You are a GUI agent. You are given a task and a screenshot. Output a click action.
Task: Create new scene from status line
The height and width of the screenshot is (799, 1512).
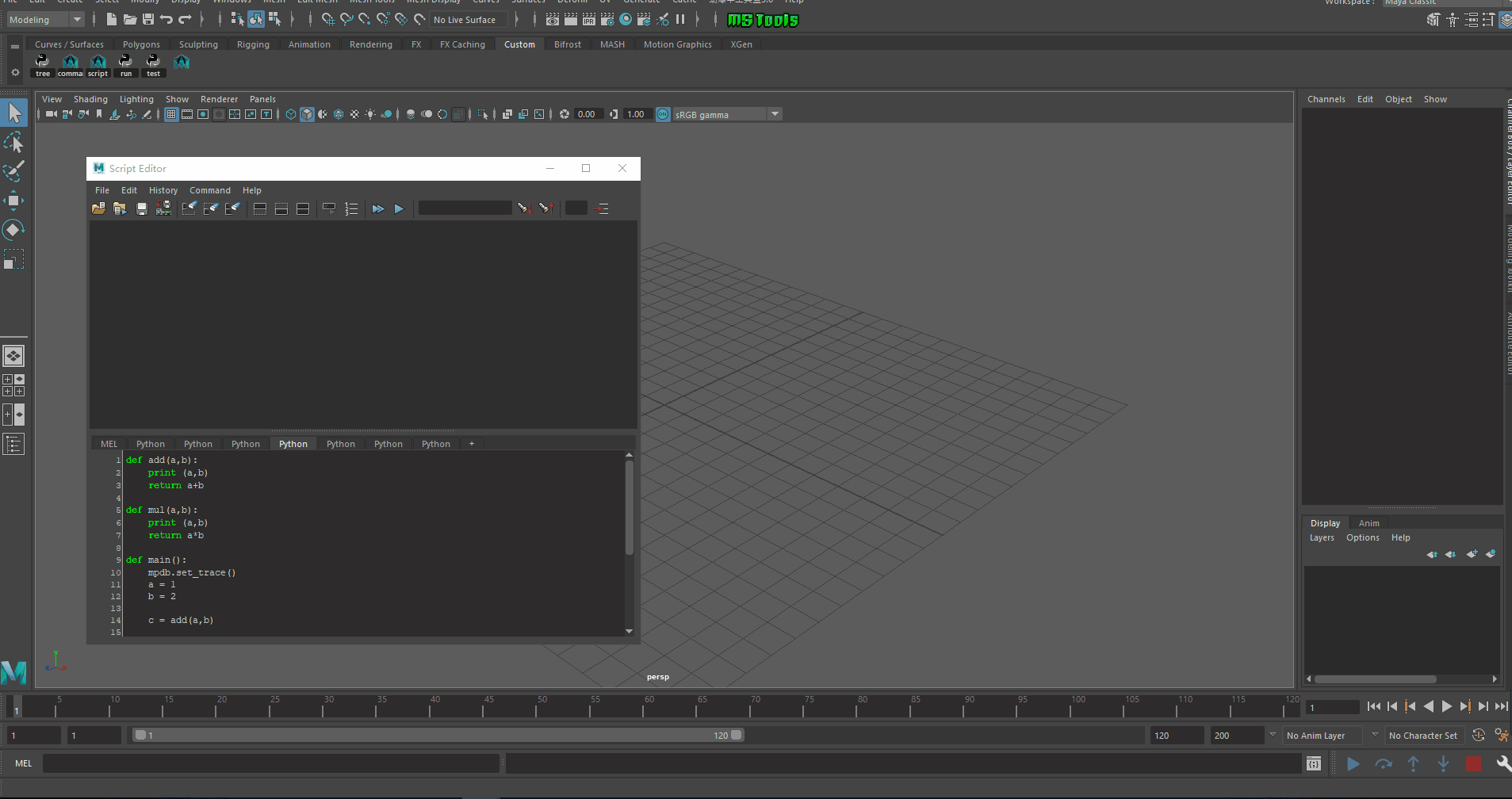tap(111, 19)
